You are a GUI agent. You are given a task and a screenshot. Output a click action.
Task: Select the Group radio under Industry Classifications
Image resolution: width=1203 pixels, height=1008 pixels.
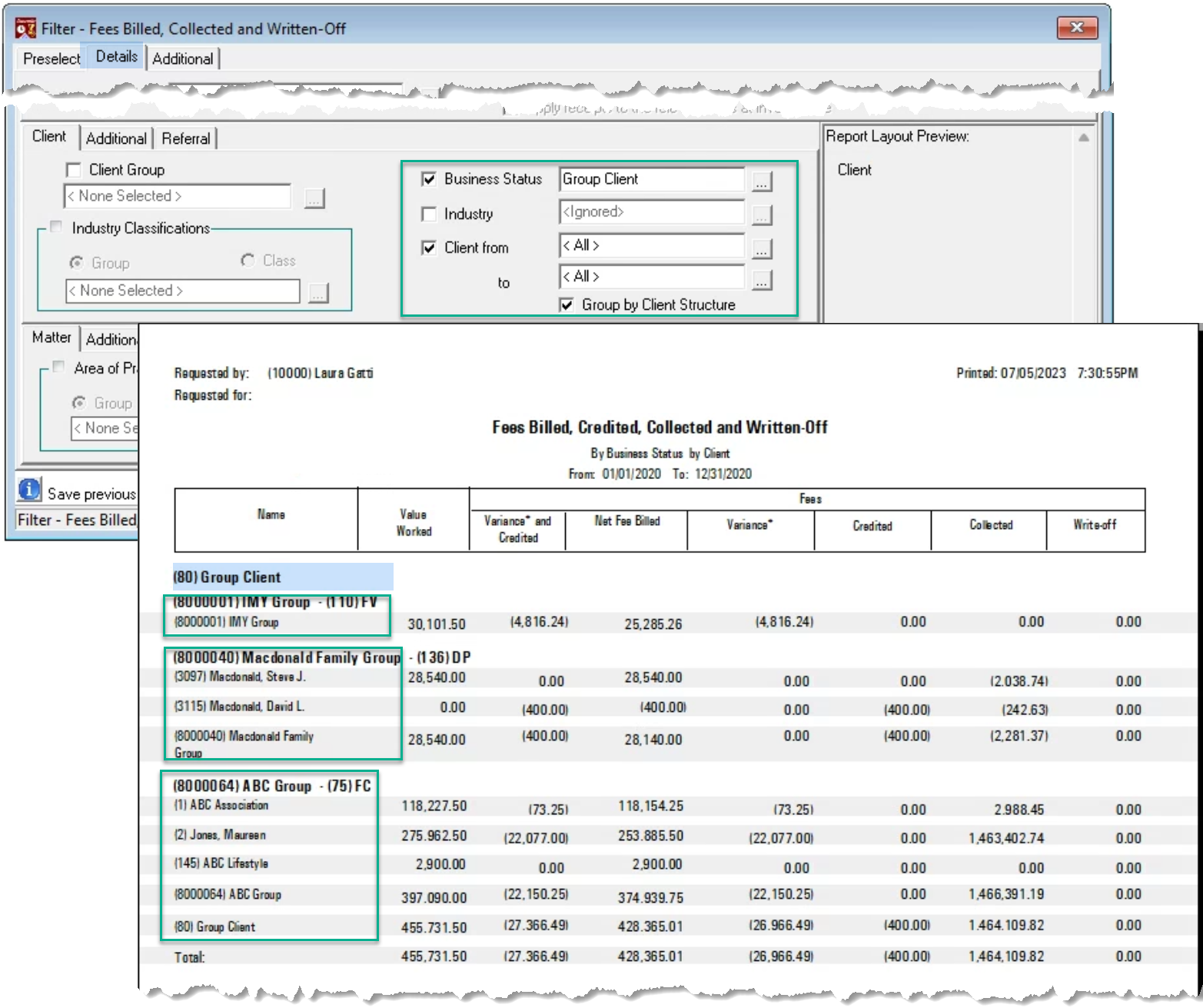tap(77, 263)
